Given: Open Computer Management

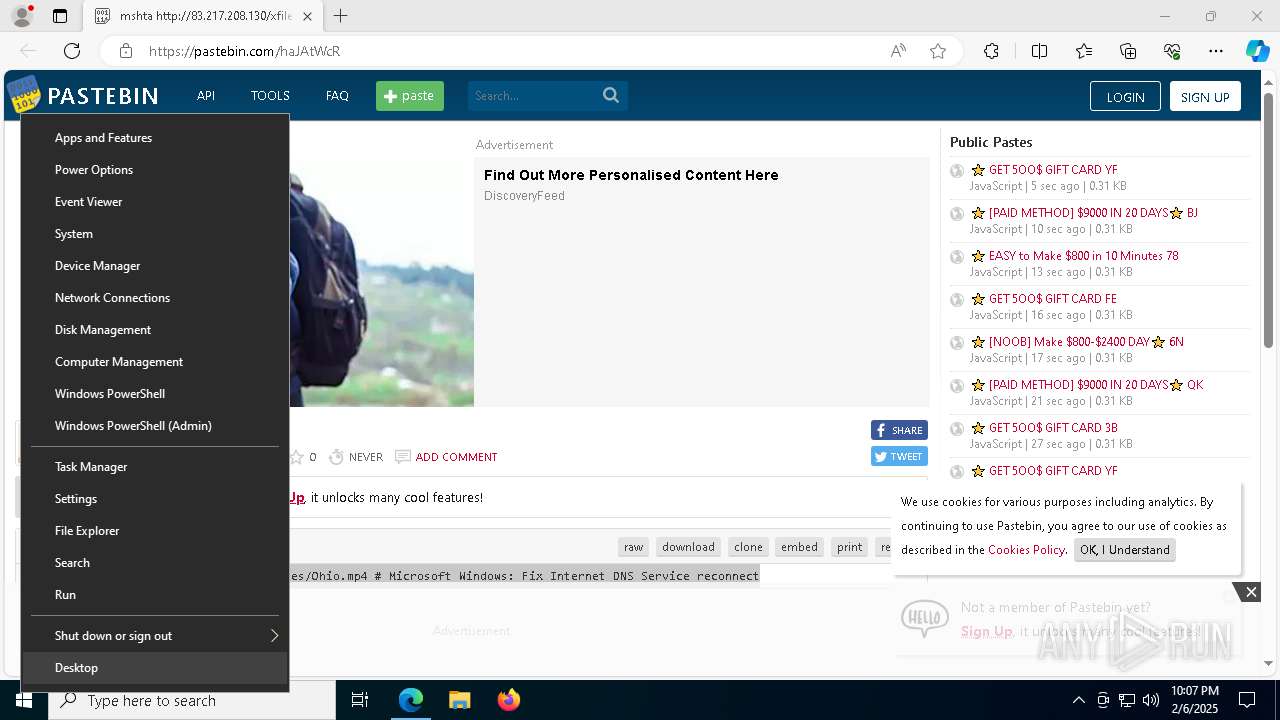Looking at the screenshot, I should pyautogui.click(x=155, y=362).
